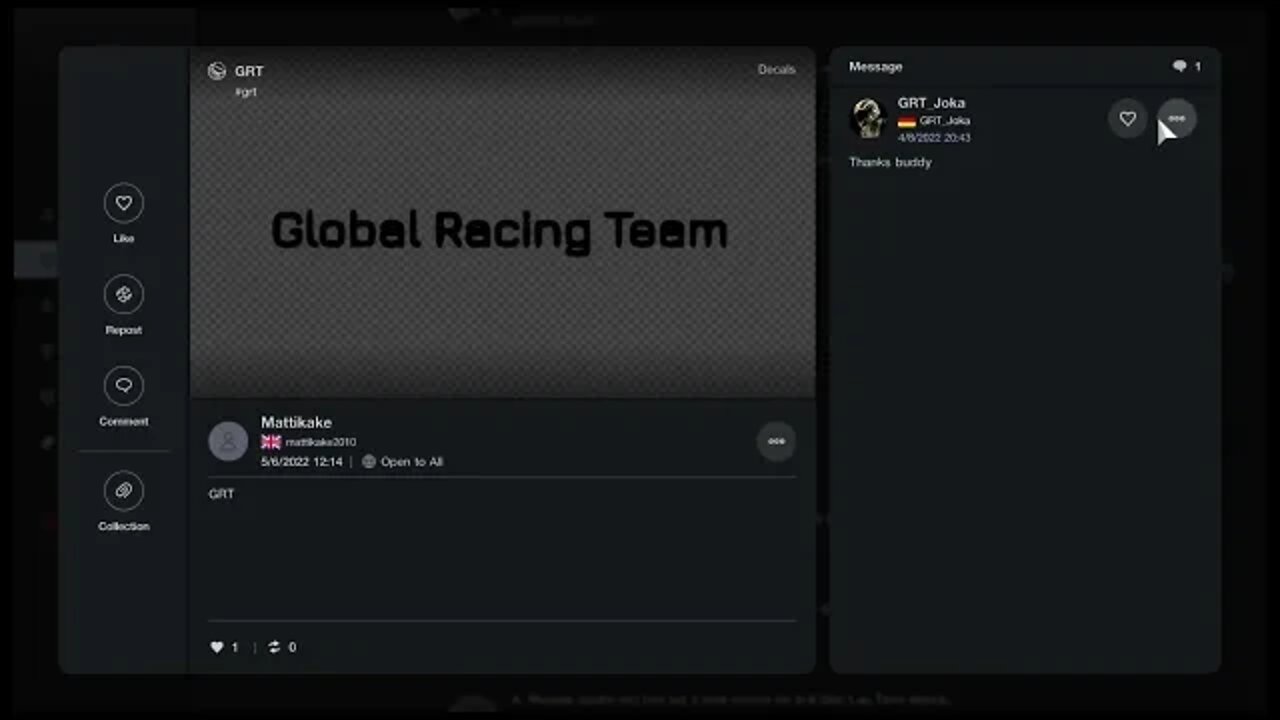Click the #grt hashtag

(x=246, y=91)
